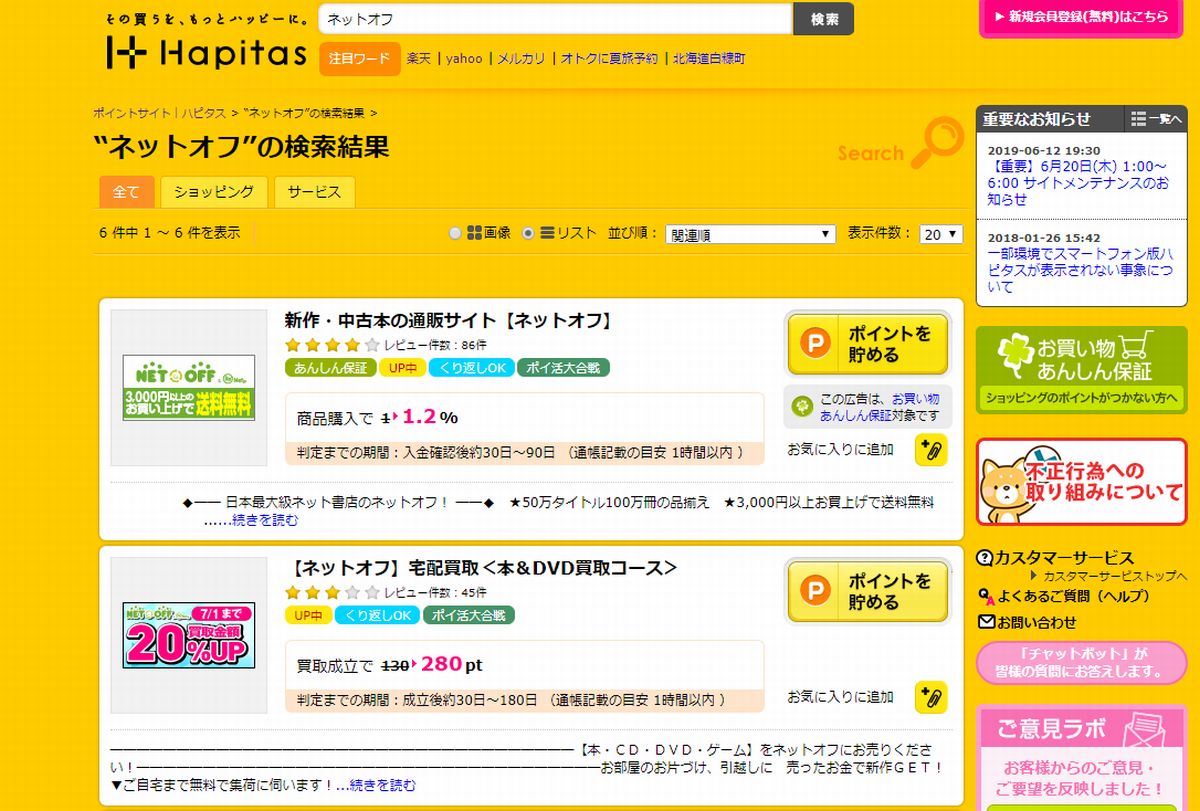Open 【ネットオフ】宅配買取 title link
Image resolution: width=1200 pixels, height=811 pixels.
(482, 567)
